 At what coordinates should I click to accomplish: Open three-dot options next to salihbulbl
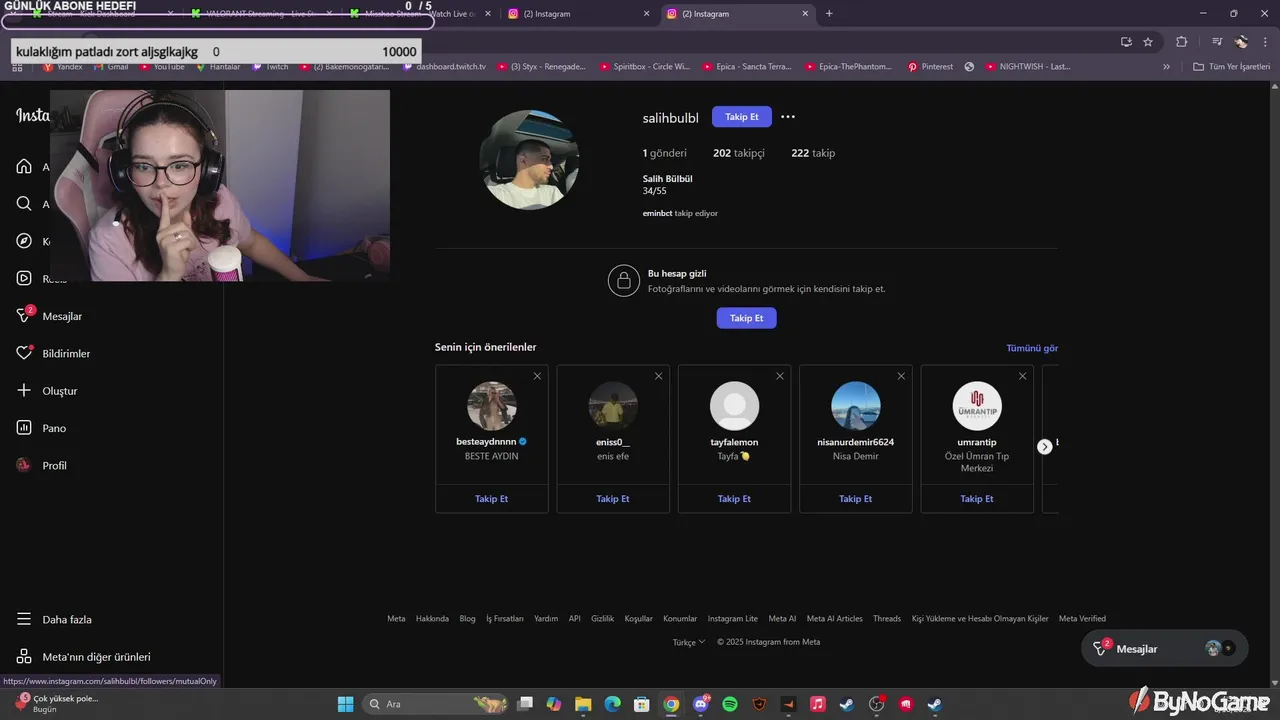tap(788, 117)
